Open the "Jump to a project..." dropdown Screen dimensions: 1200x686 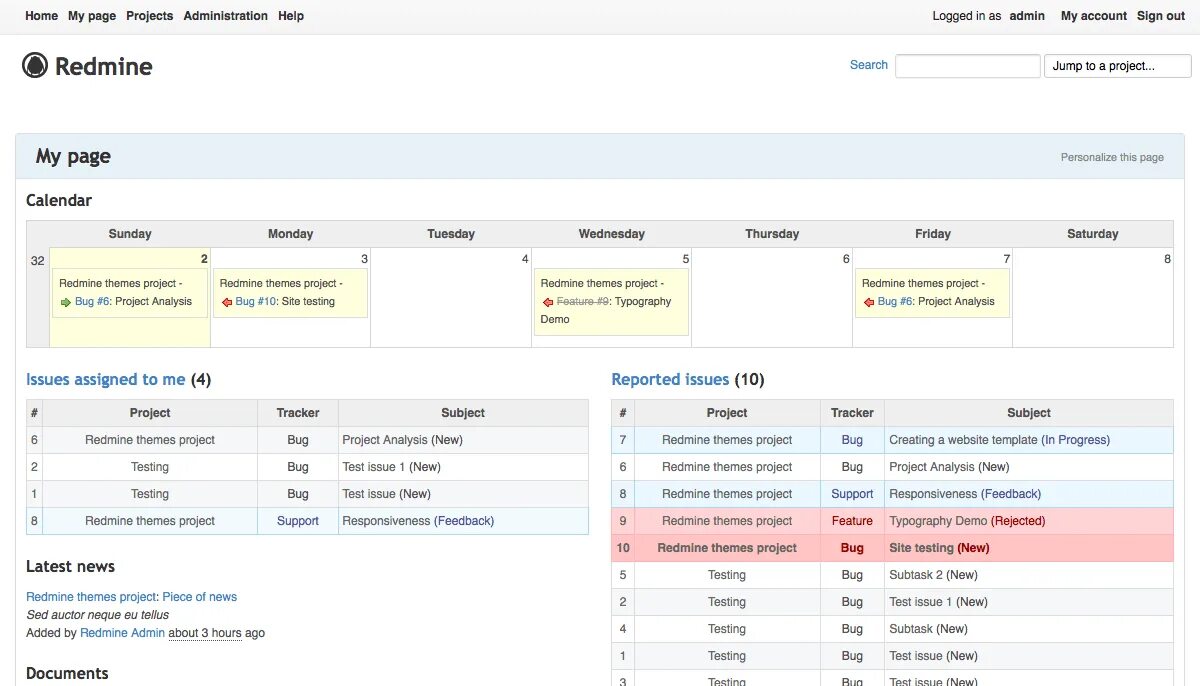(x=1117, y=65)
